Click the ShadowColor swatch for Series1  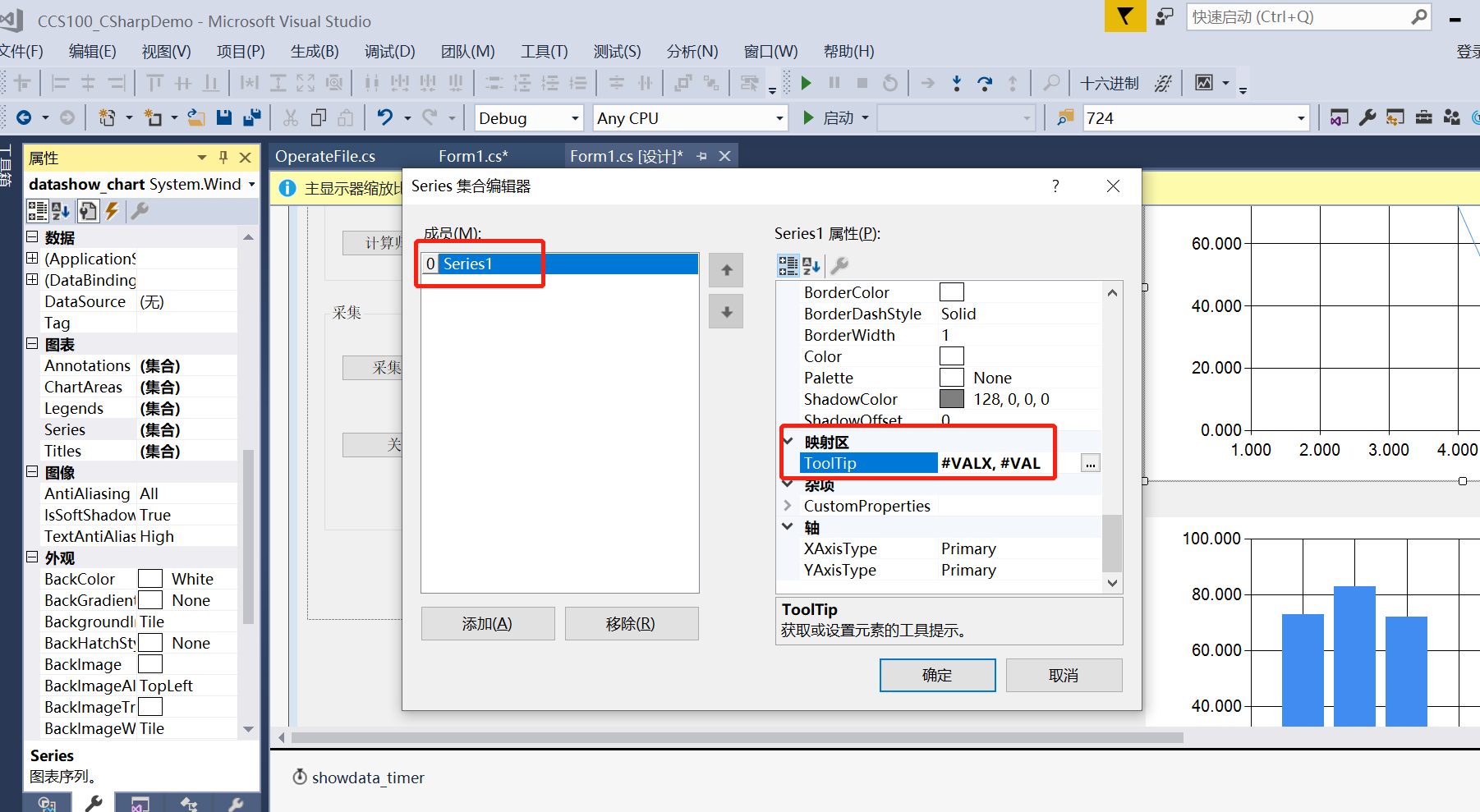point(951,398)
